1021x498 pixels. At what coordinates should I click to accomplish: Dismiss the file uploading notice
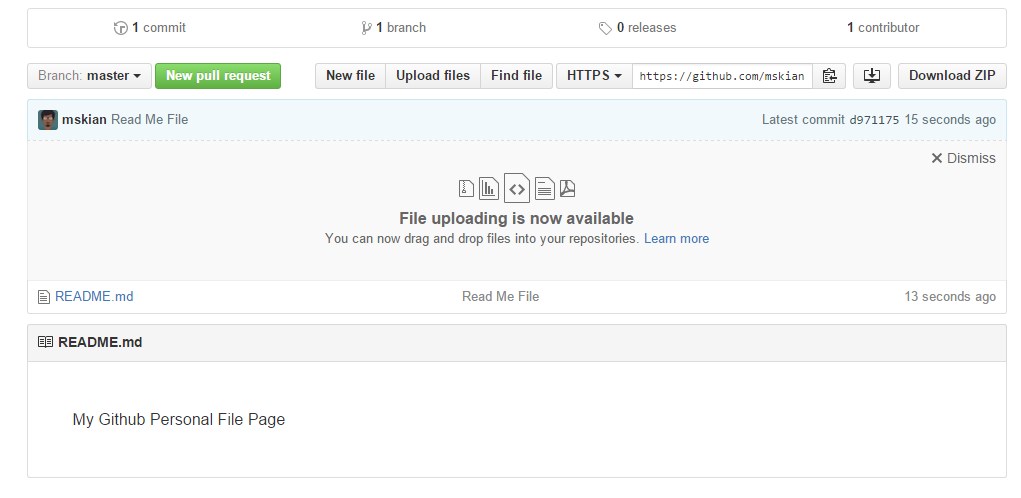click(963, 158)
